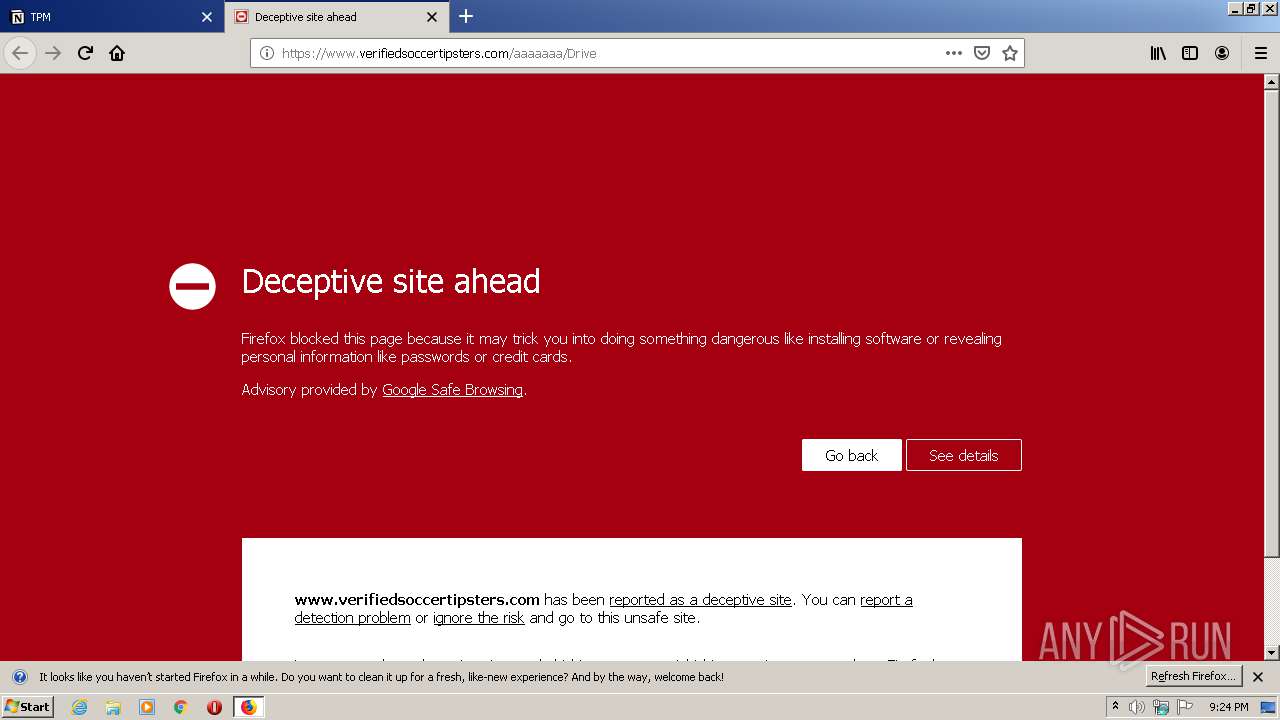The image size is (1280, 720).
Task: Click the volume speaker tray icon
Action: [x=1137, y=707]
